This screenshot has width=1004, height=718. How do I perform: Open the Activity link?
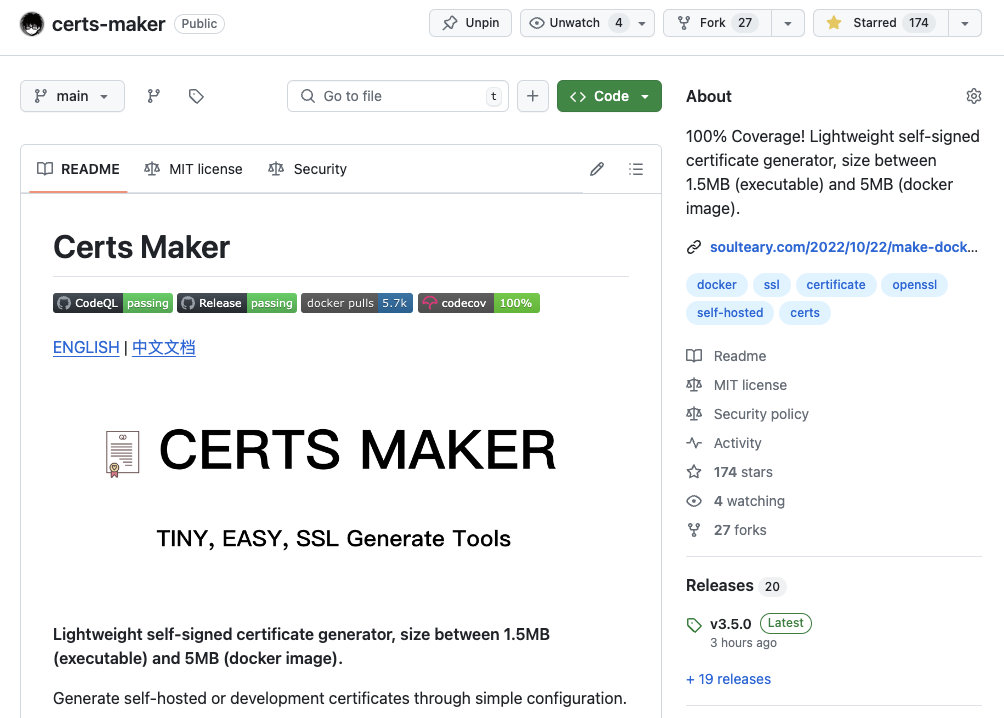tap(724, 443)
